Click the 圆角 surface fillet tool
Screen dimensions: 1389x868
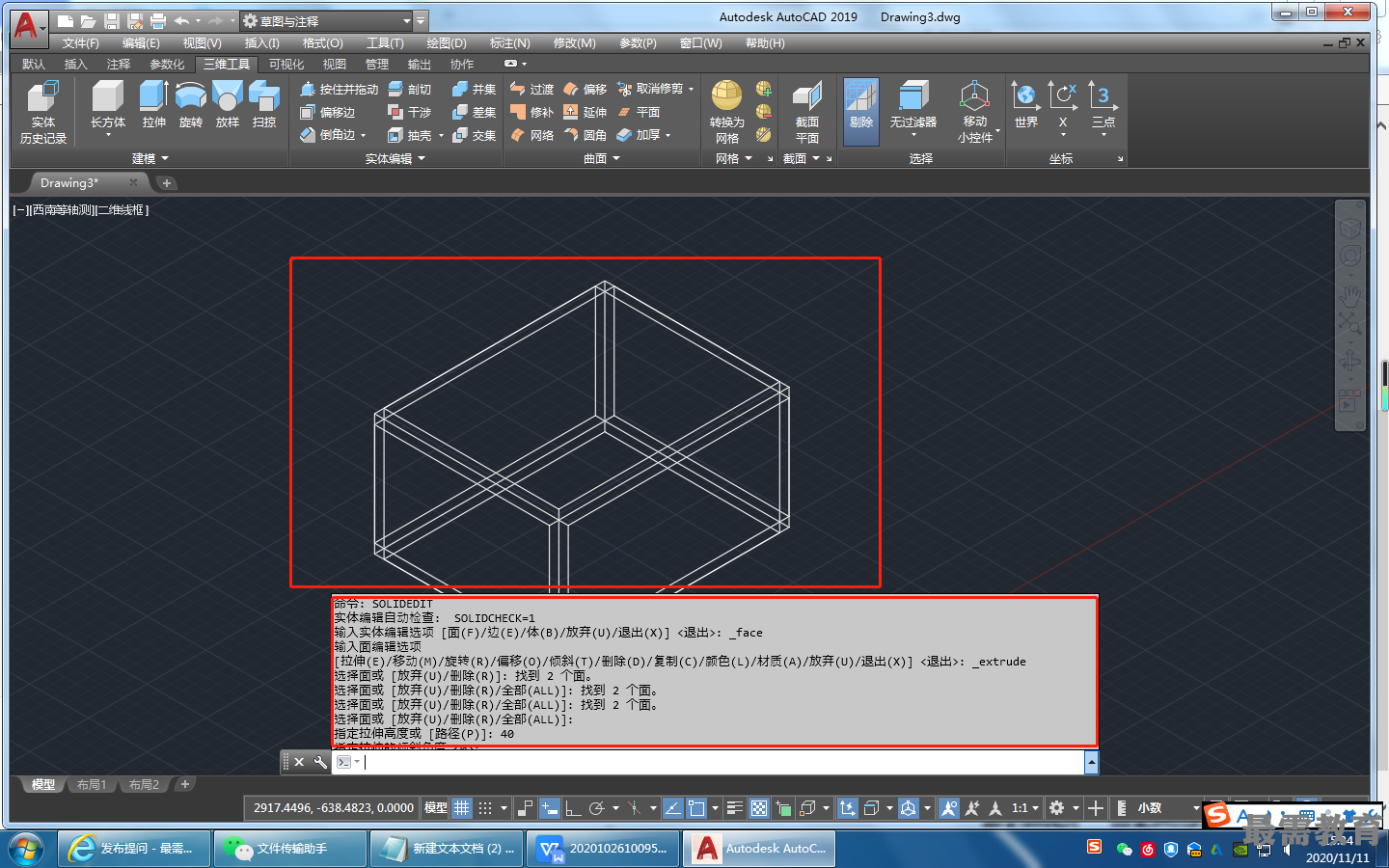pos(586,135)
